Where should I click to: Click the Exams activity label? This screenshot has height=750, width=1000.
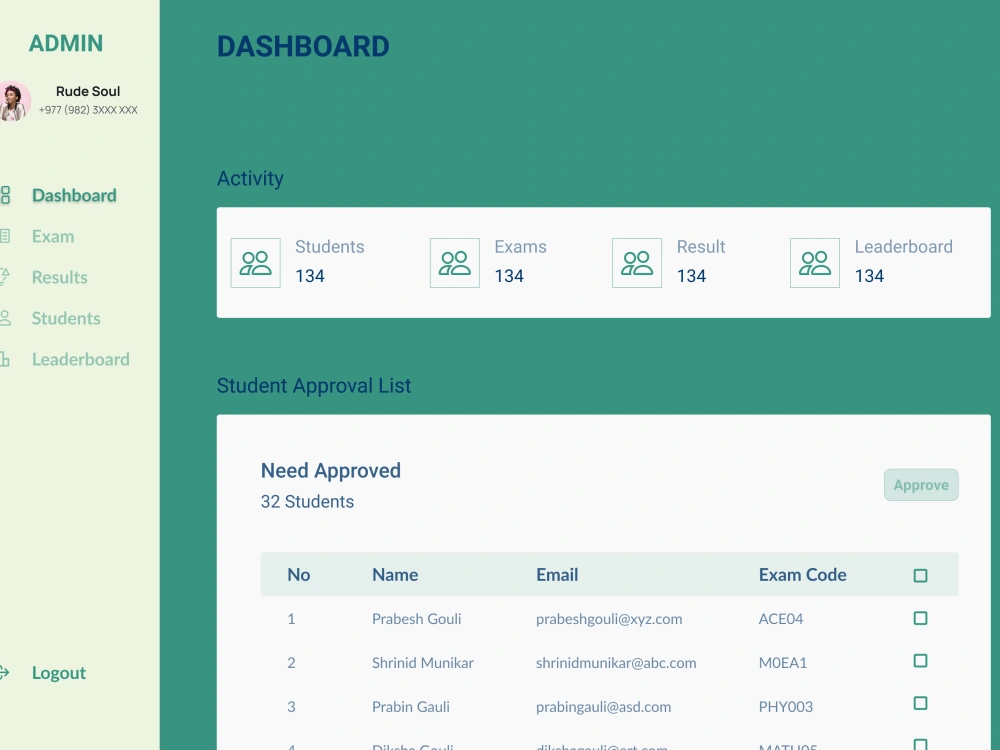[x=520, y=247]
